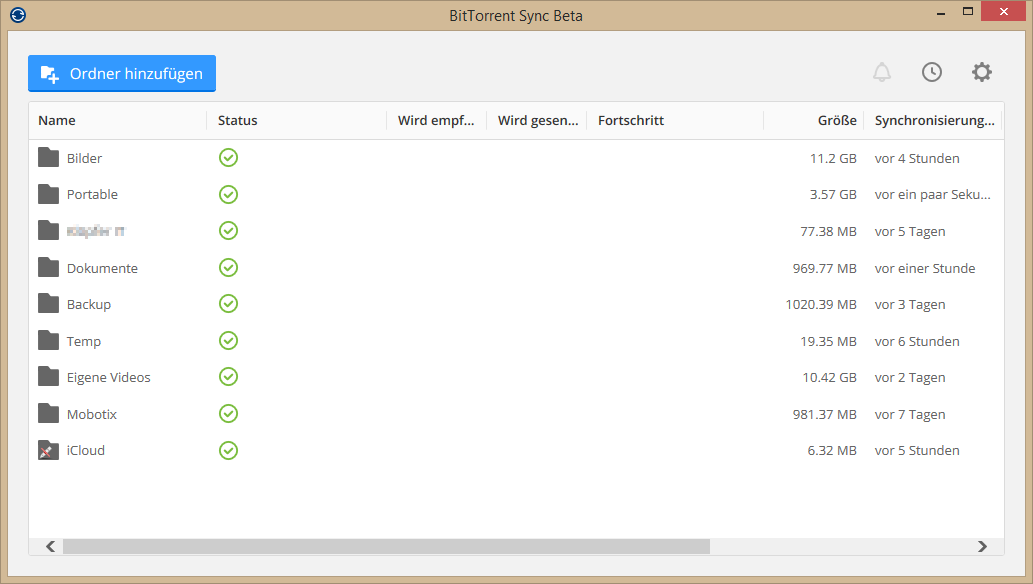The height and width of the screenshot is (584, 1033).
Task: Select the Mobotix folder name
Action: tap(92, 415)
